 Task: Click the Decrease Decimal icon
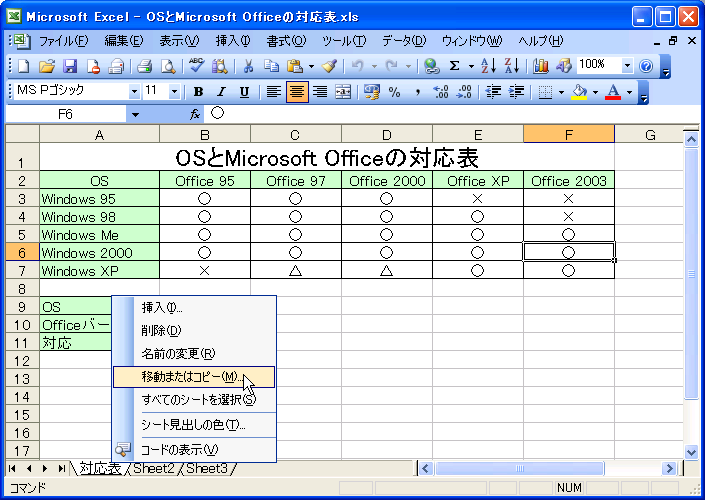click(x=464, y=92)
